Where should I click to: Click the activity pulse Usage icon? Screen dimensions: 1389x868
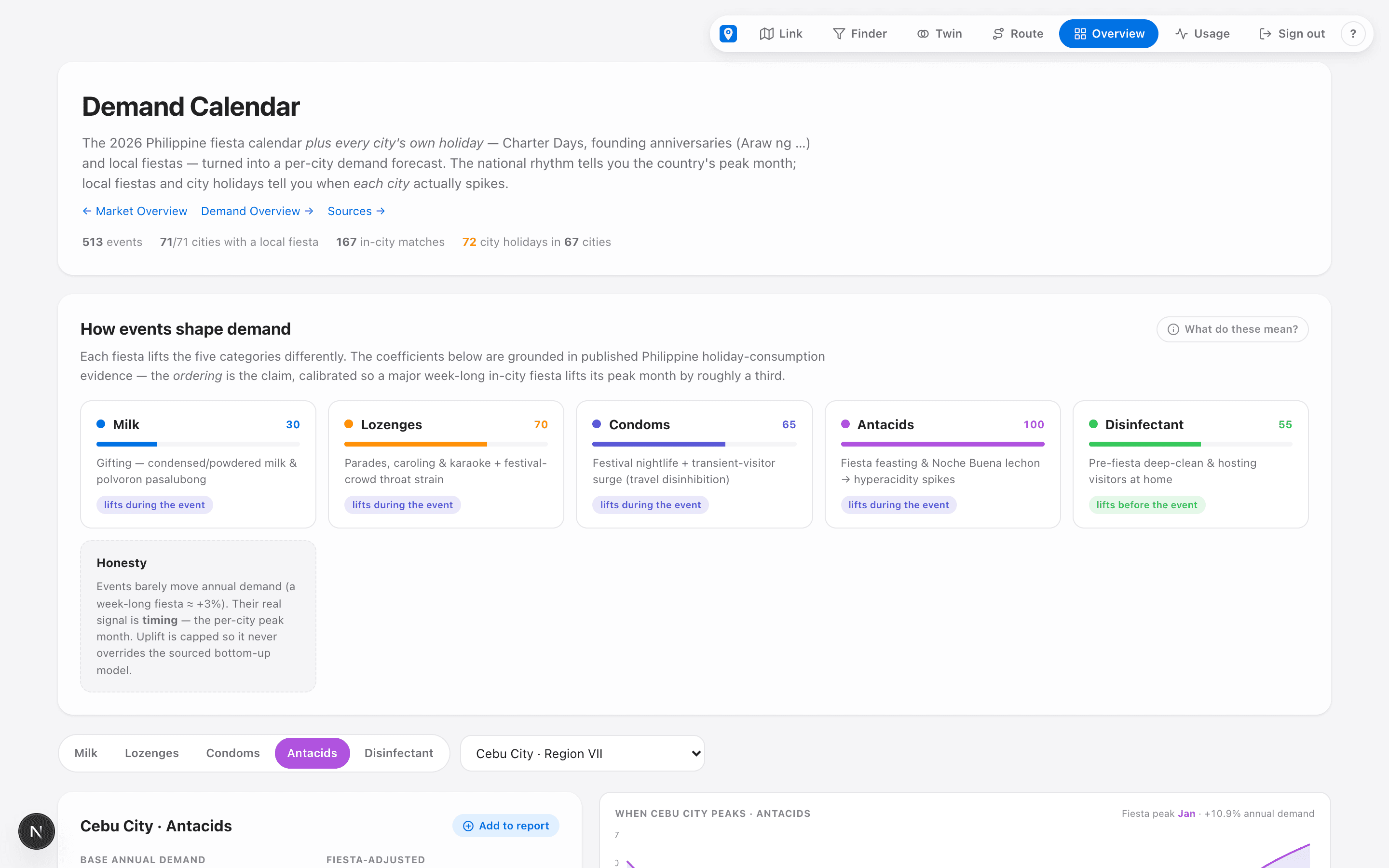1181,34
